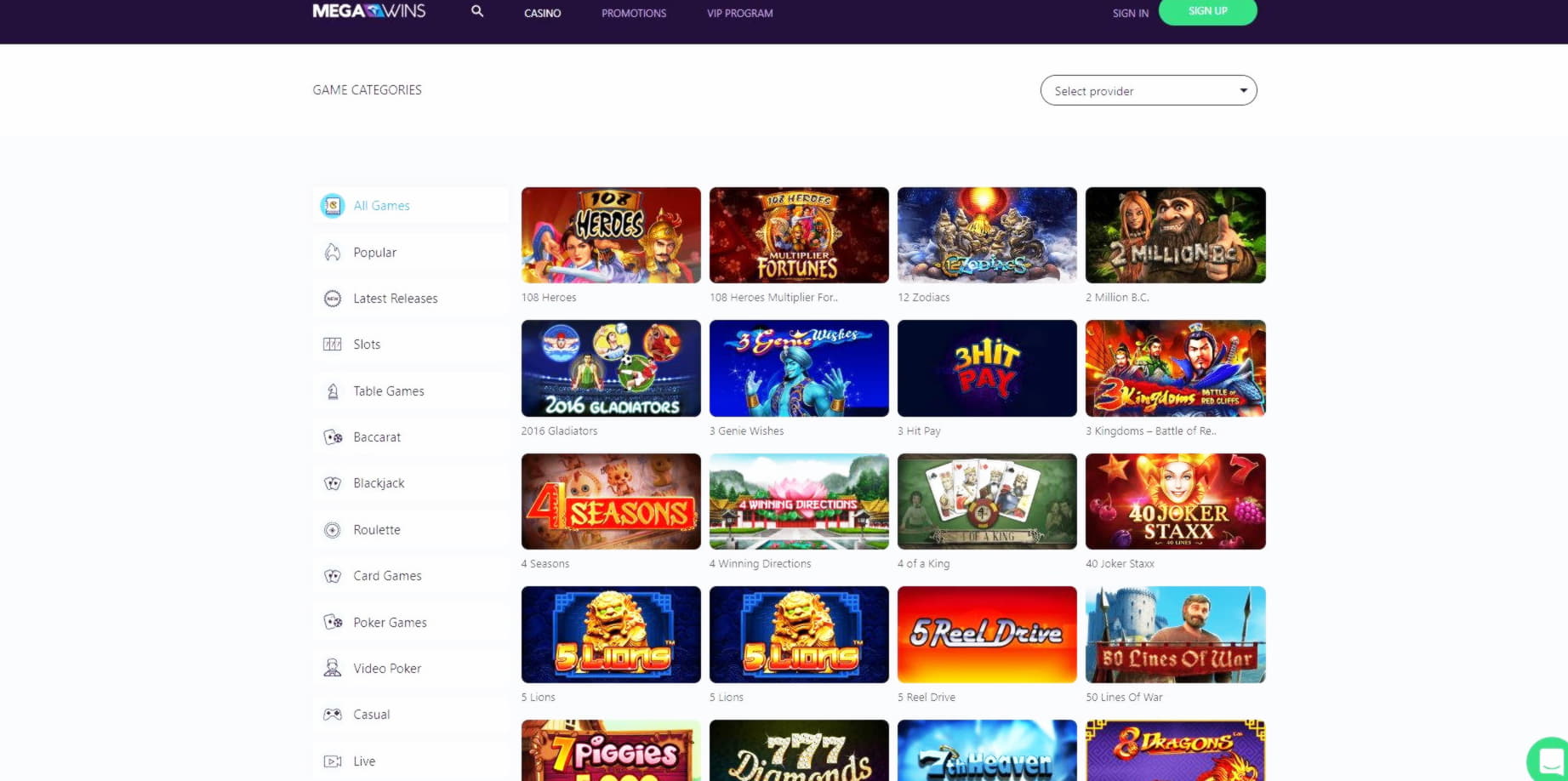Click the Casual gamepad icon
The image size is (1568, 781).
pyautogui.click(x=333, y=715)
